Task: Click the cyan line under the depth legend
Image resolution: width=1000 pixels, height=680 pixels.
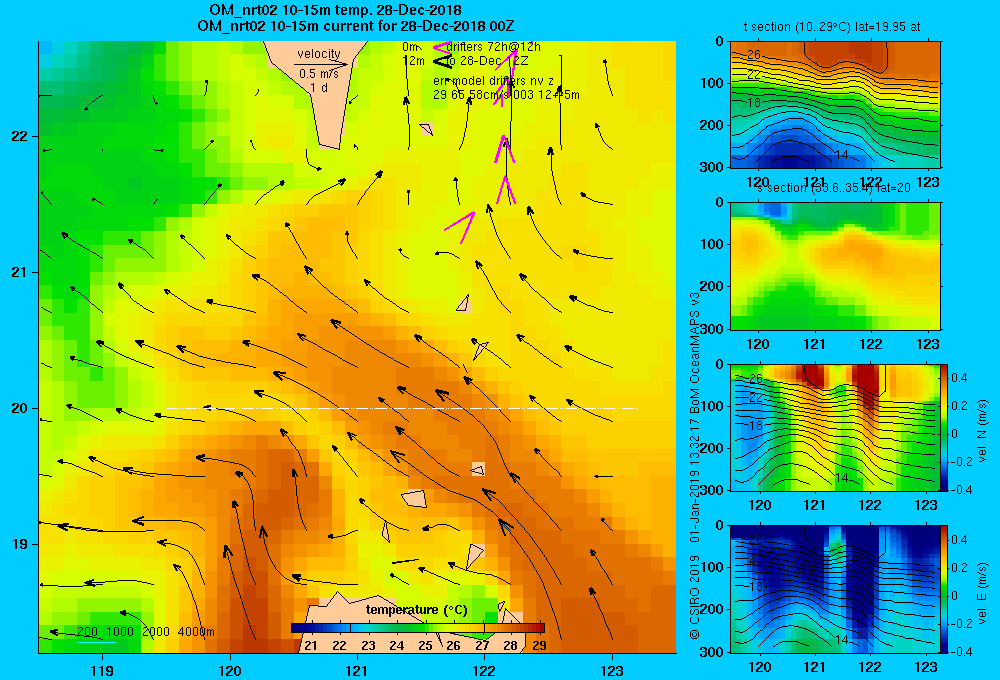Action: pos(96,642)
